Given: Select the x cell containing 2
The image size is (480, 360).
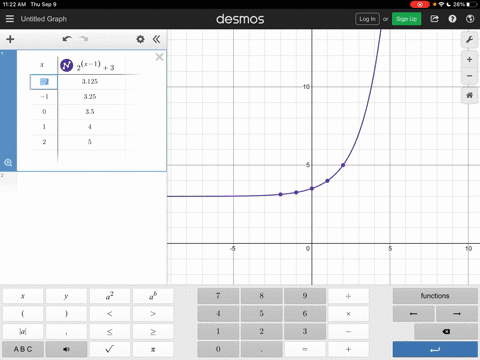Looking at the screenshot, I should pyautogui.click(x=44, y=142).
